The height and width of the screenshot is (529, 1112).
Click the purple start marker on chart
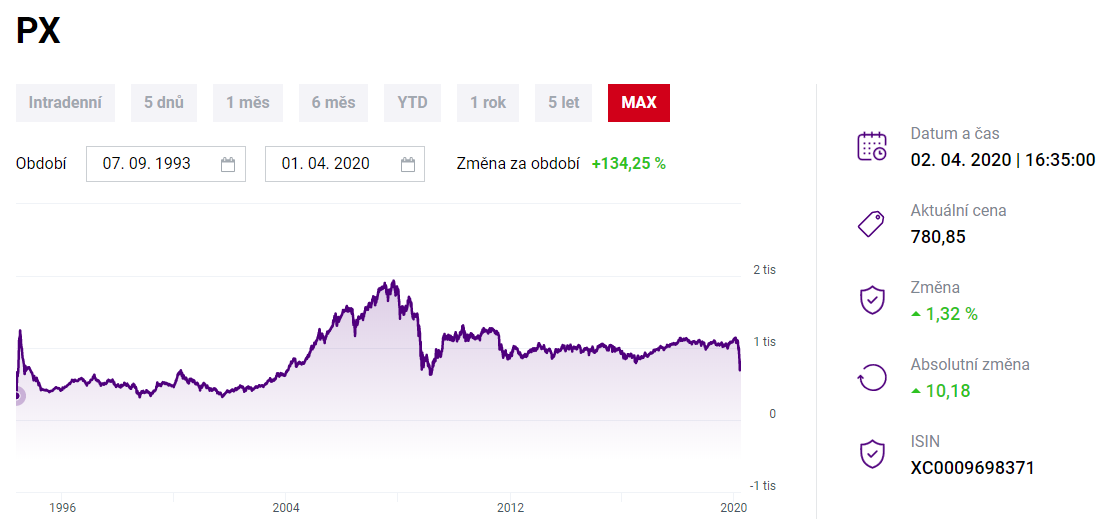tap(17, 396)
